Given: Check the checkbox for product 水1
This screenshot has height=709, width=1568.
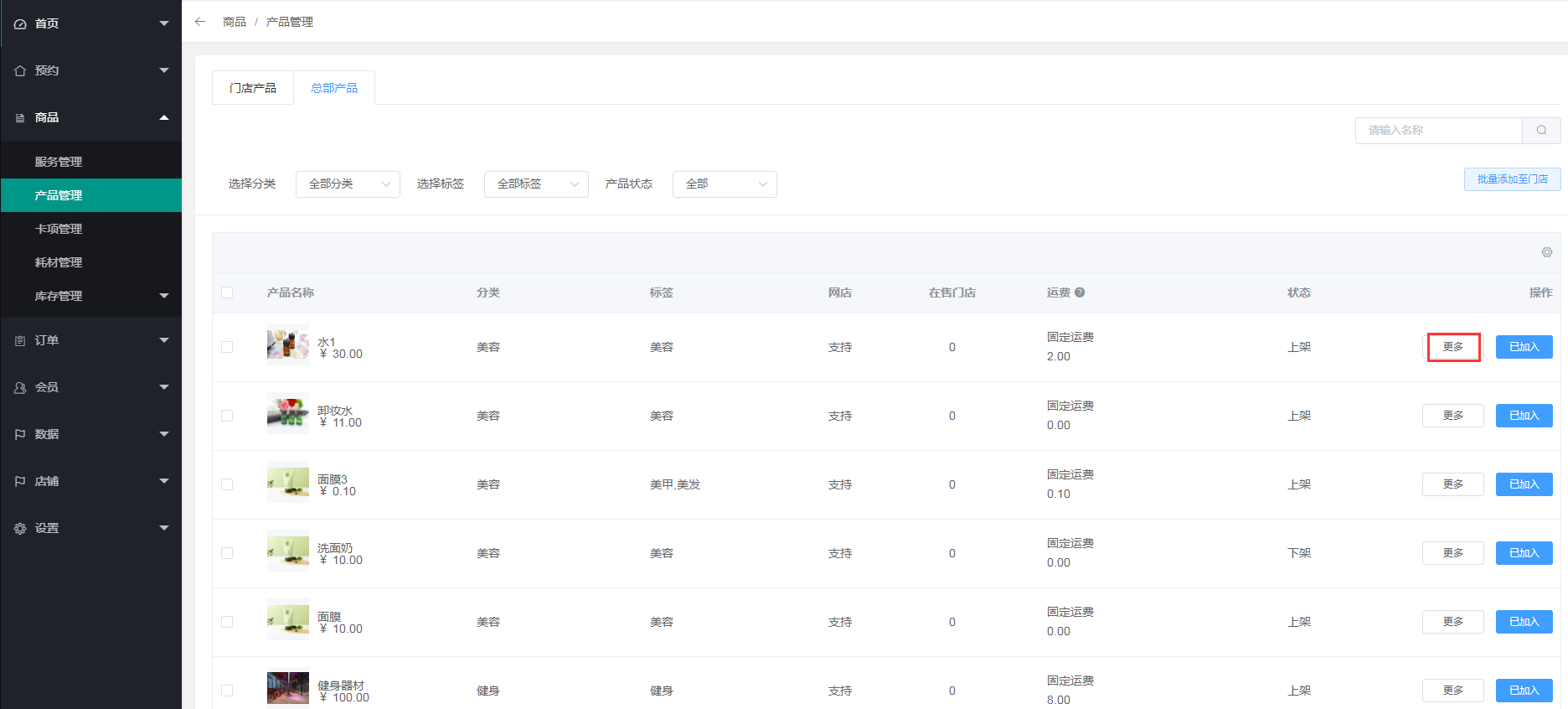Looking at the screenshot, I should pyautogui.click(x=227, y=347).
